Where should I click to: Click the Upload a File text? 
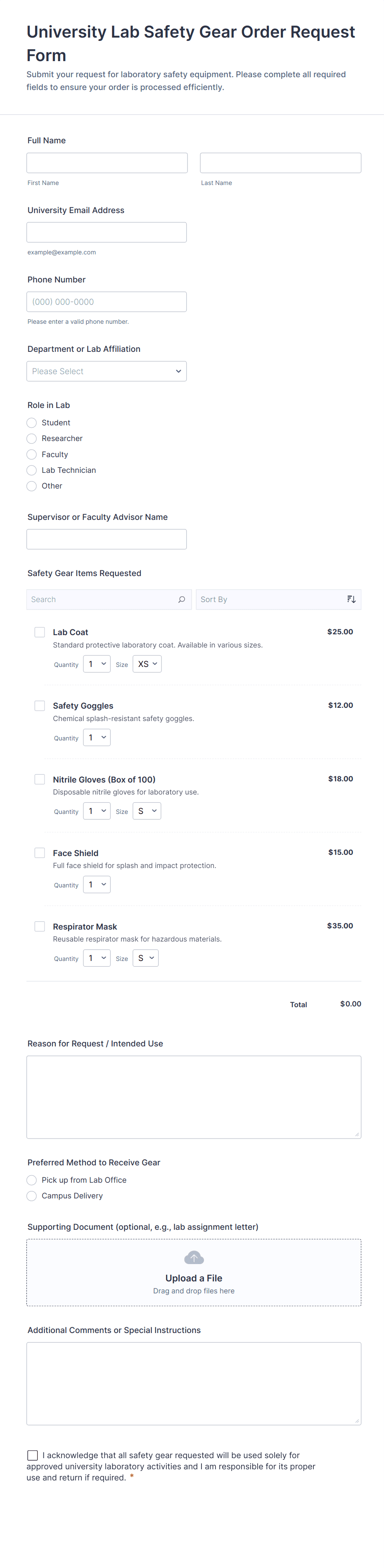(194, 1278)
